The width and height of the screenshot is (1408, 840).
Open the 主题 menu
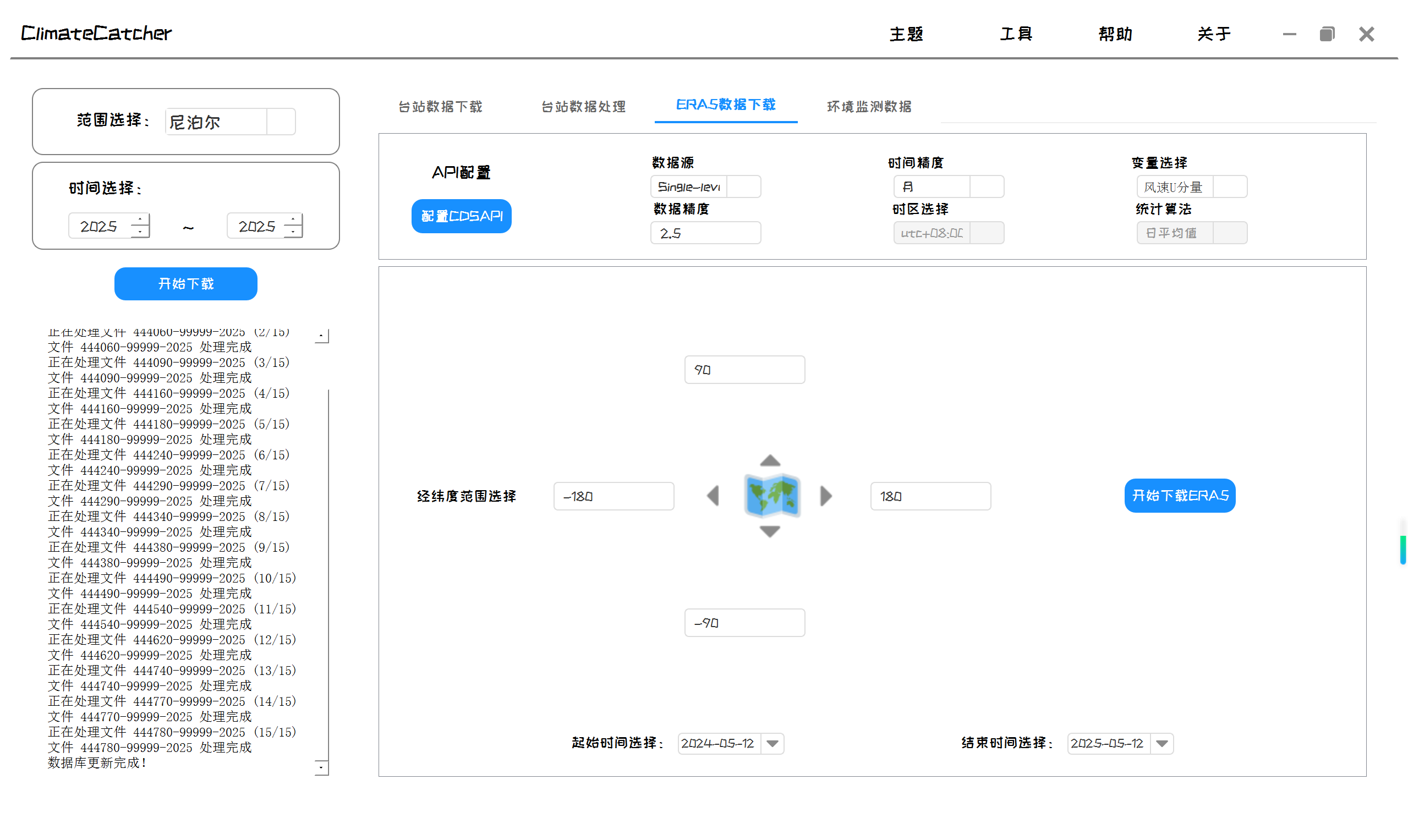(x=906, y=34)
